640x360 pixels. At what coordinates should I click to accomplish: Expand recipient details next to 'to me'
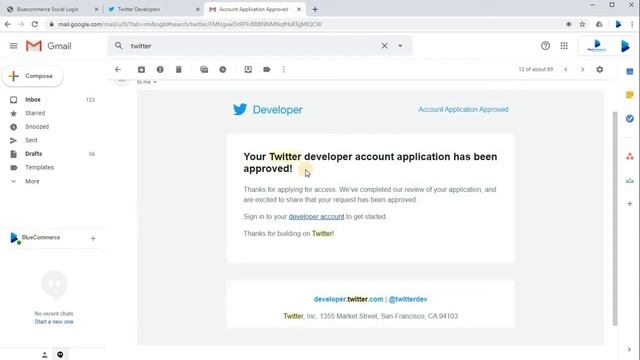pos(155,82)
